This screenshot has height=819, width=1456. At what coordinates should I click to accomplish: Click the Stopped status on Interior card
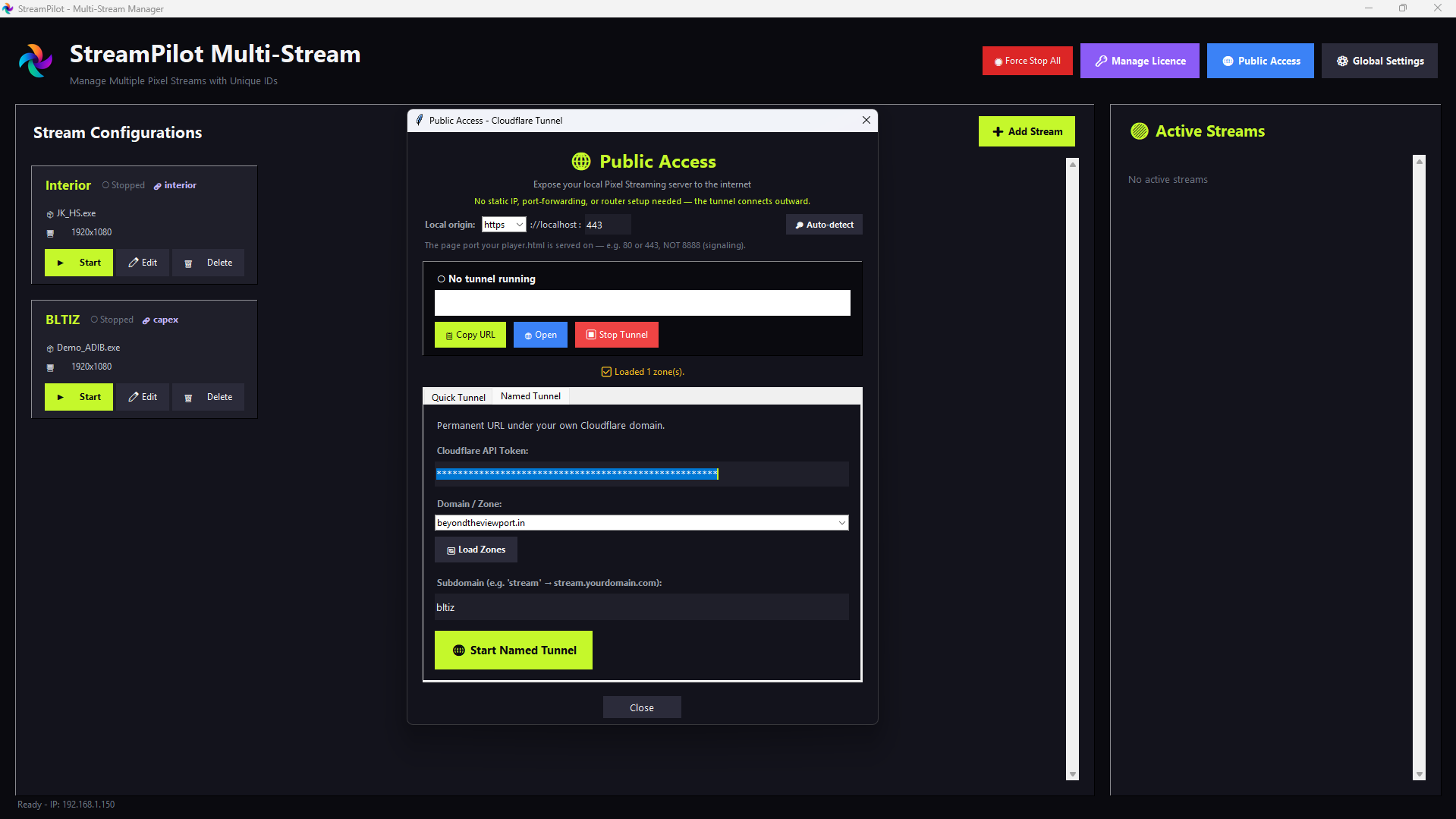pyautogui.click(x=123, y=185)
